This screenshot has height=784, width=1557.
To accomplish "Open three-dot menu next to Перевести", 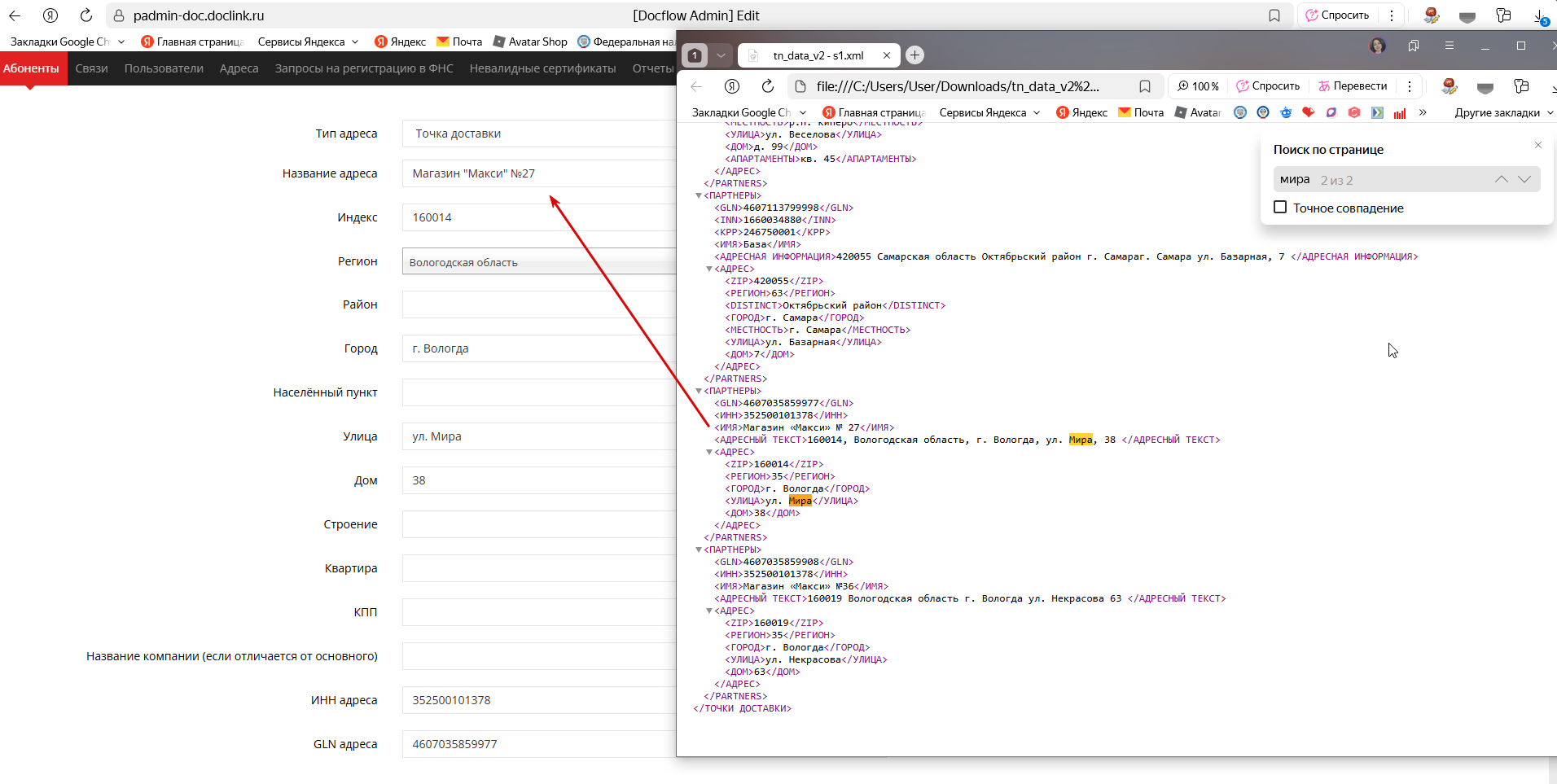I will [1410, 86].
